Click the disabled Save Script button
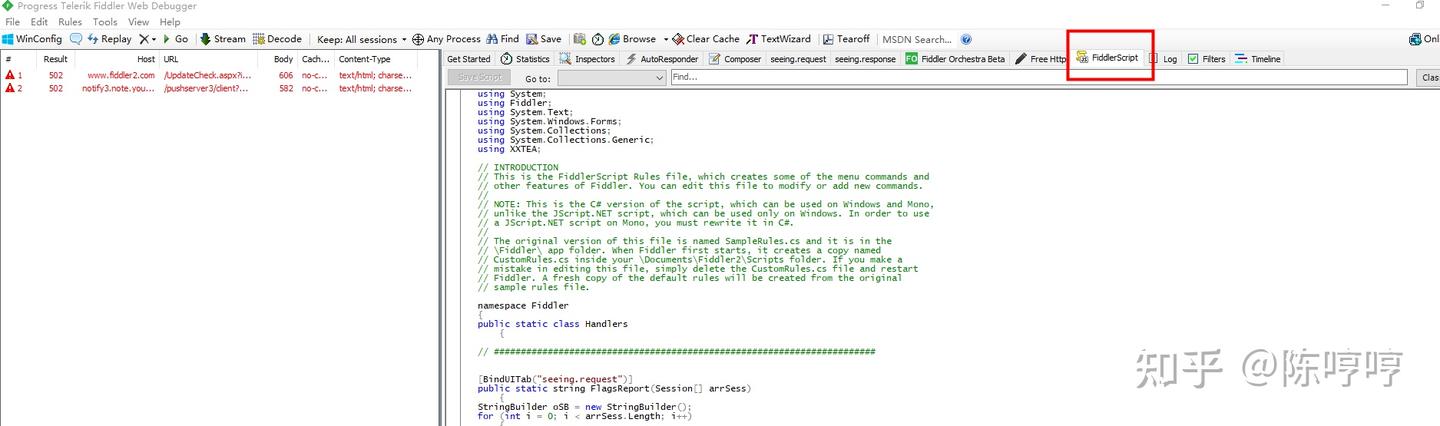Image resolution: width=1440 pixels, height=426 pixels. 477,77
